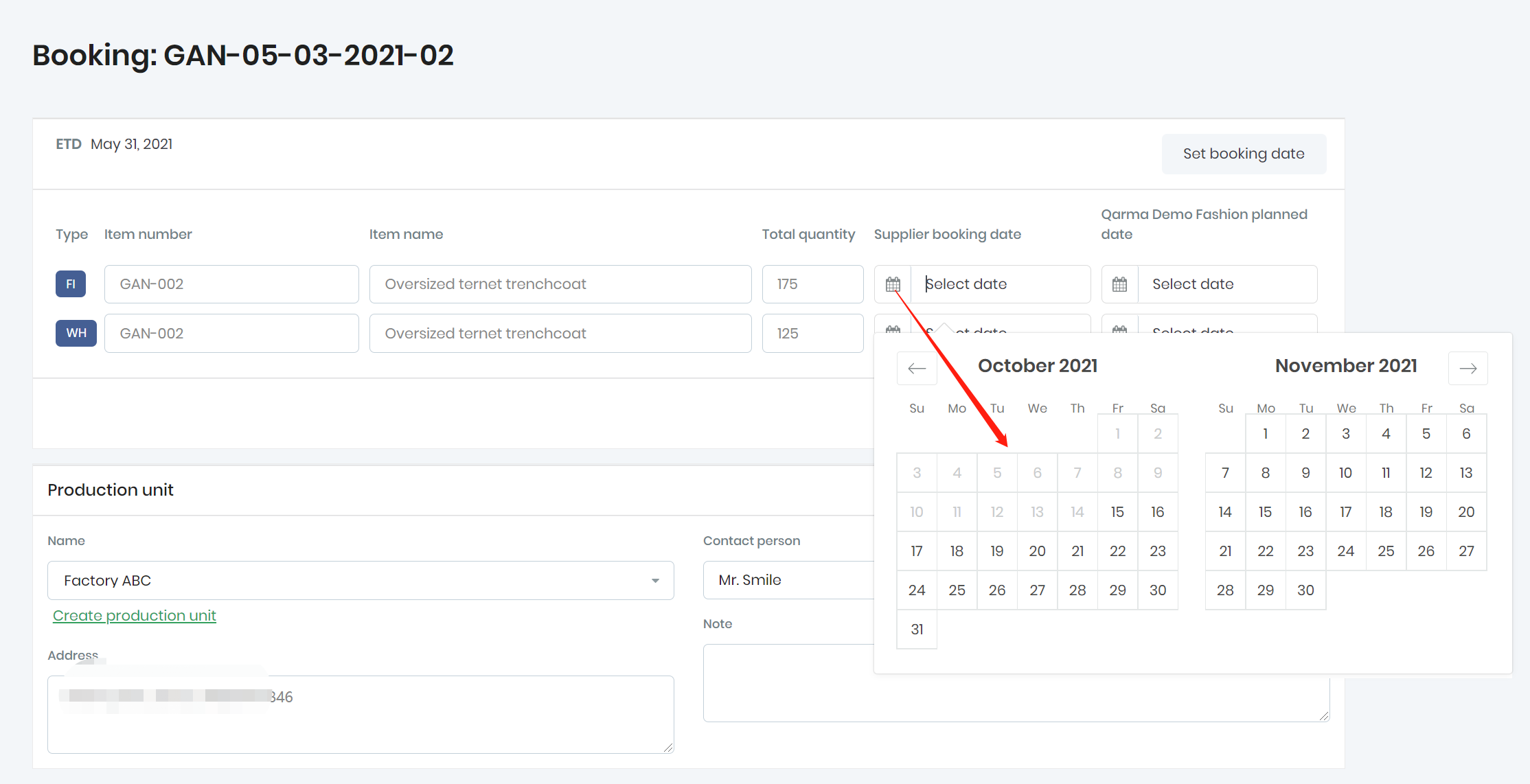Go to previous month in date picker

[x=917, y=369]
